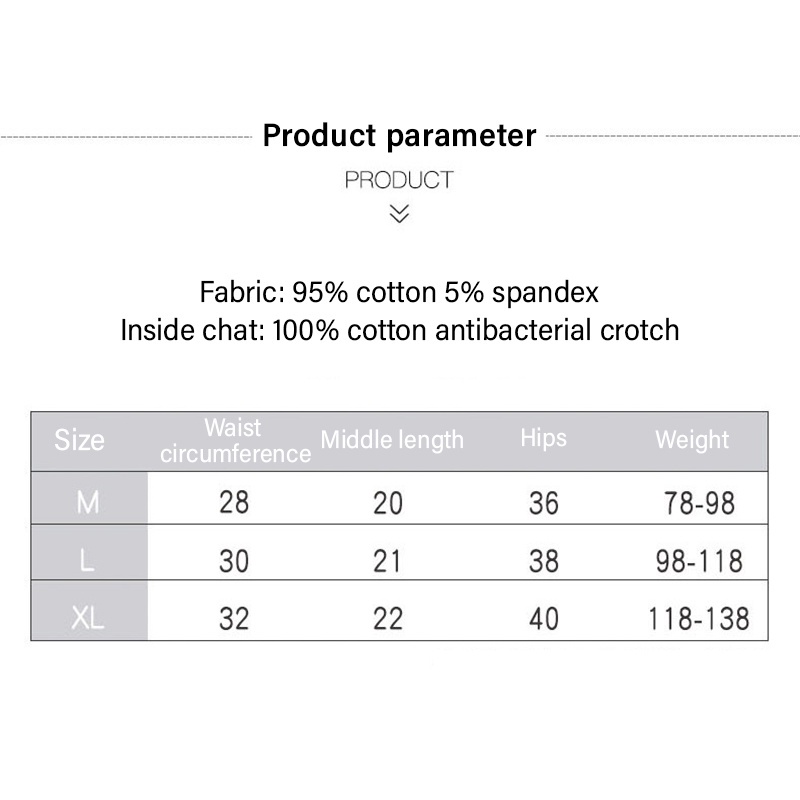The image size is (800, 800).
Task: Click the antibacterial crotch description line
Action: pos(399,330)
